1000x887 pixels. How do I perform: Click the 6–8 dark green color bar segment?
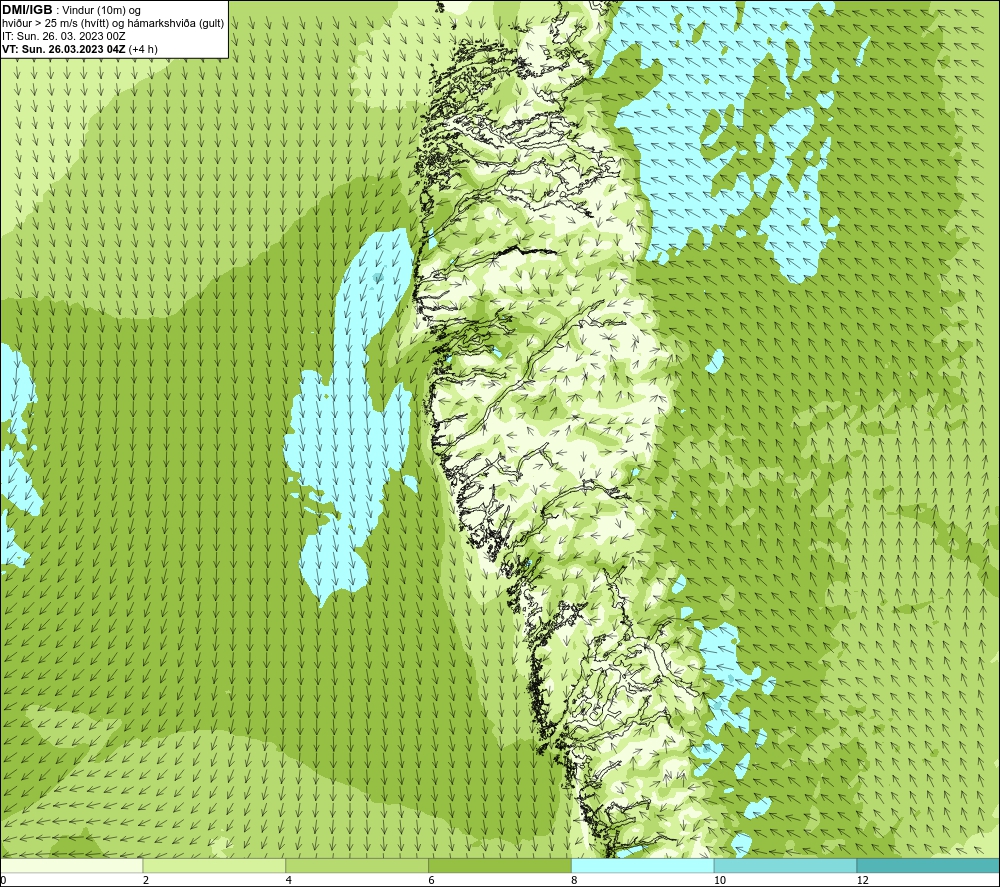point(500,865)
